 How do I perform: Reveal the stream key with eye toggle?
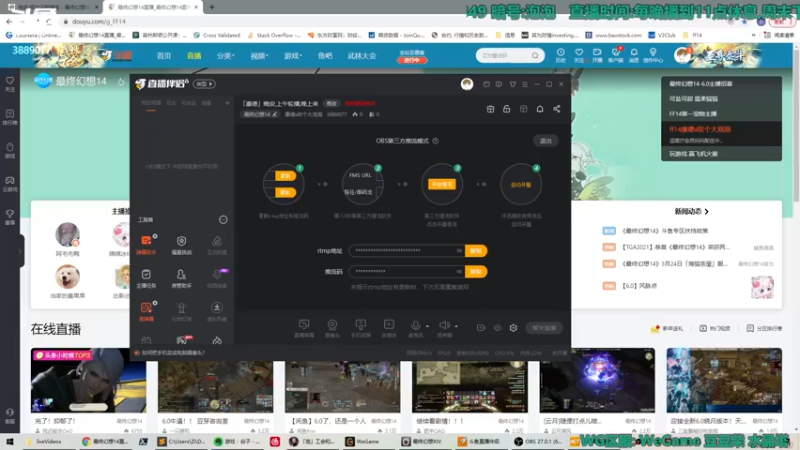pos(459,271)
